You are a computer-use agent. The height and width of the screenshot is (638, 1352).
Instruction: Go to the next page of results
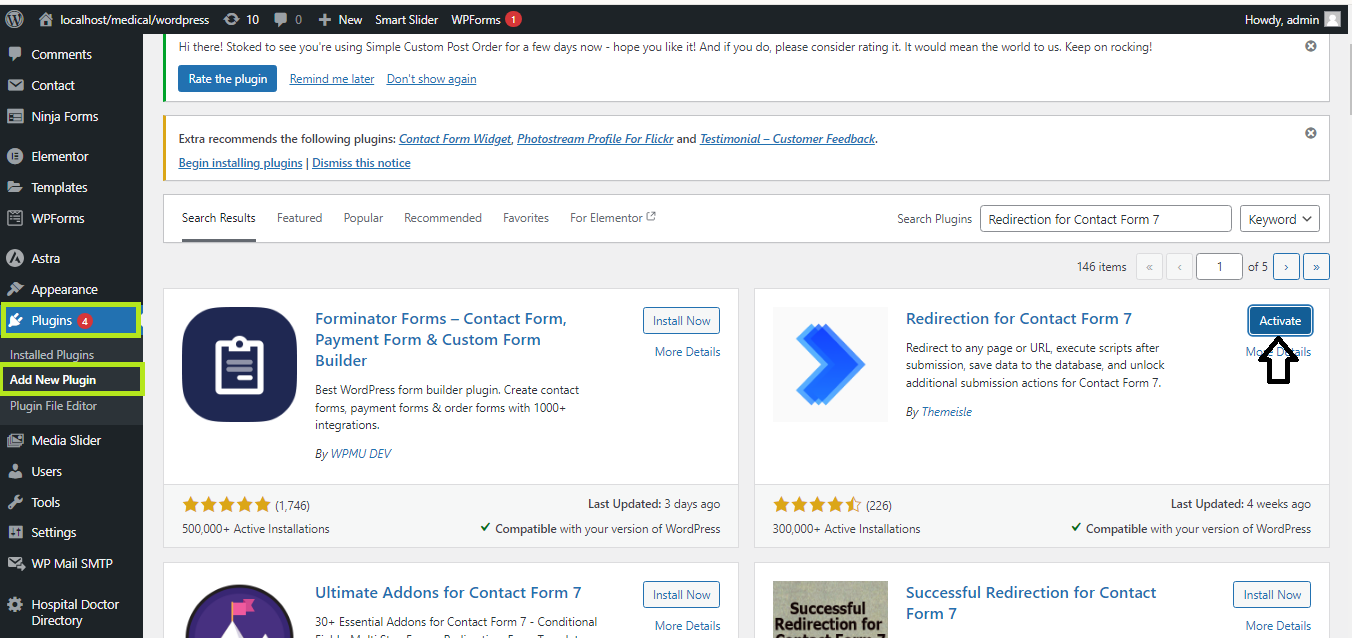click(1287, 267)
